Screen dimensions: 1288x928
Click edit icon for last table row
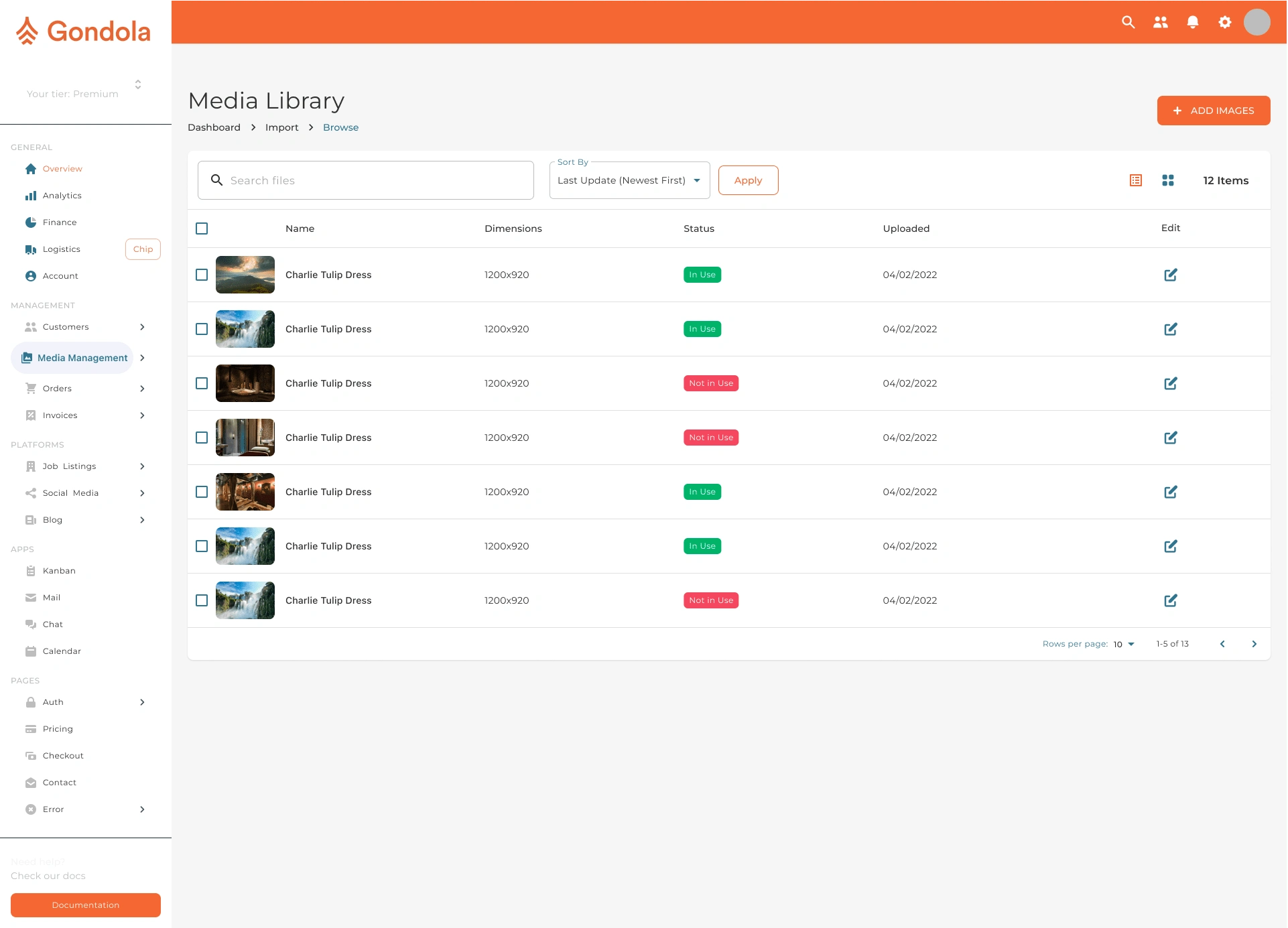(x=1170, y=600)
